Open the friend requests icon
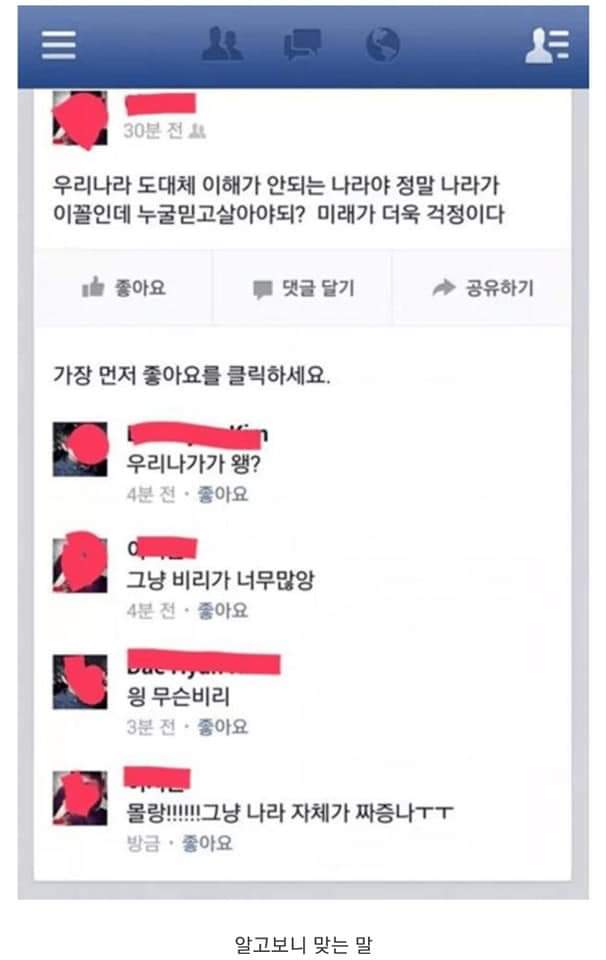The height and width of the screenshot is (960, 606). click(222, 44)
